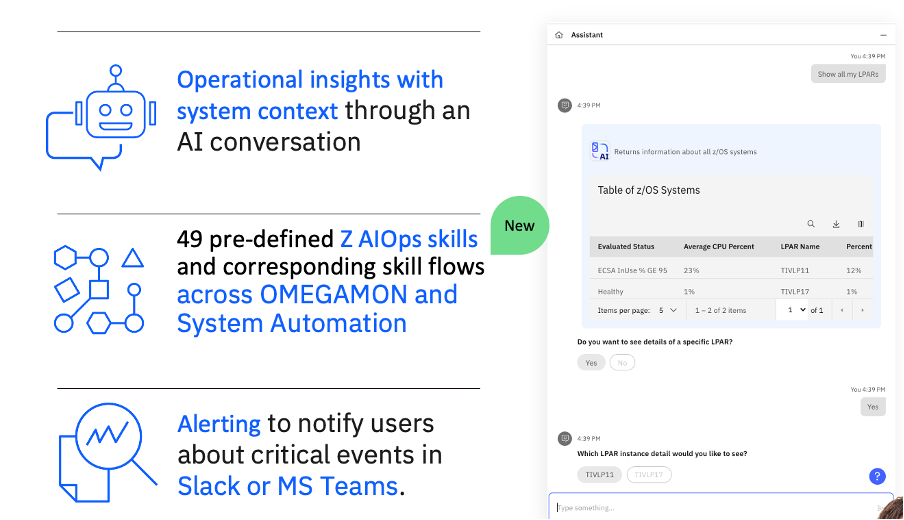Minimize the Assistant panel
Image resolution: width=904 pixels, height=520 pixels.
[x=883, y=35]
